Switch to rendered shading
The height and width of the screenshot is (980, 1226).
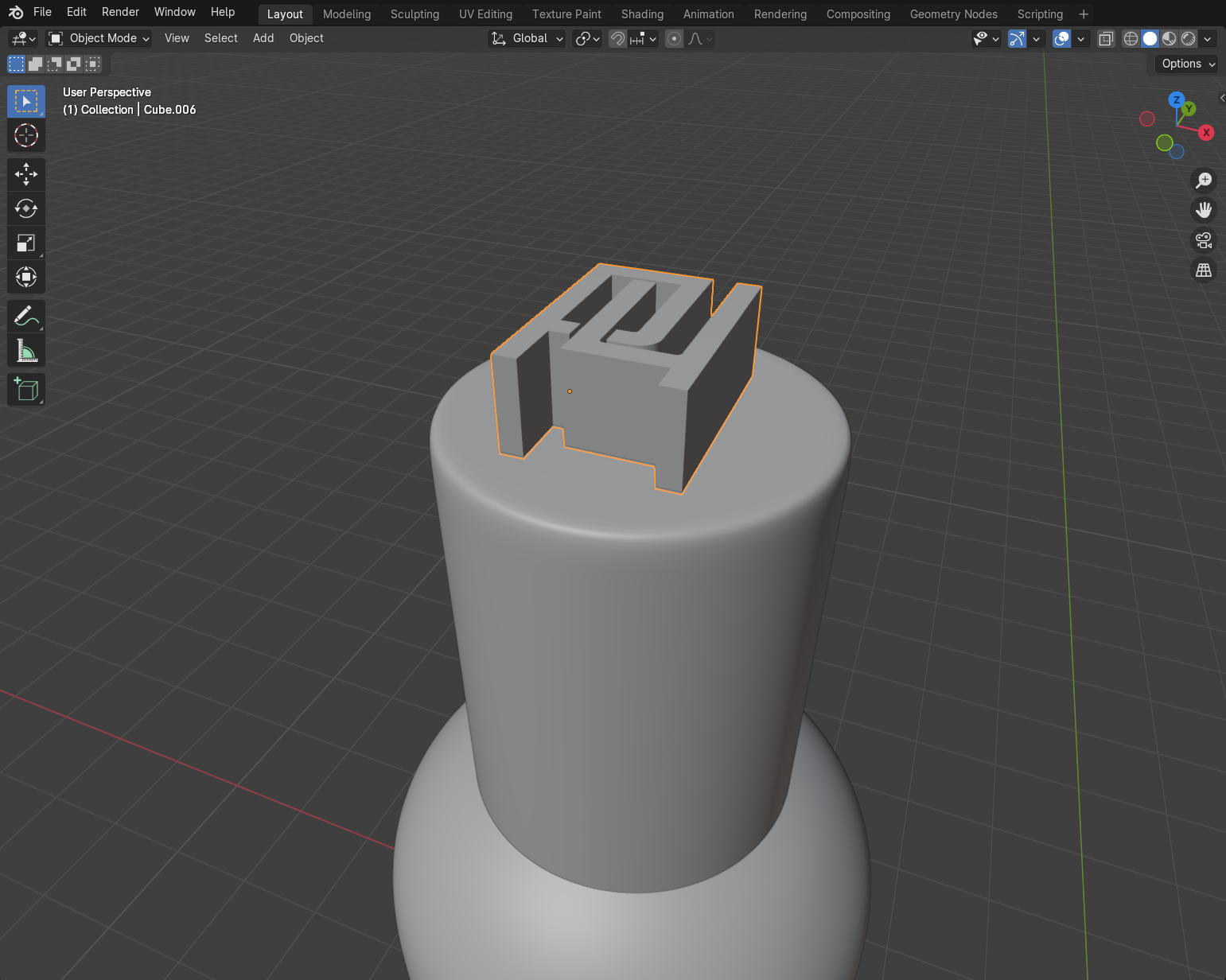pos(1188,38)
